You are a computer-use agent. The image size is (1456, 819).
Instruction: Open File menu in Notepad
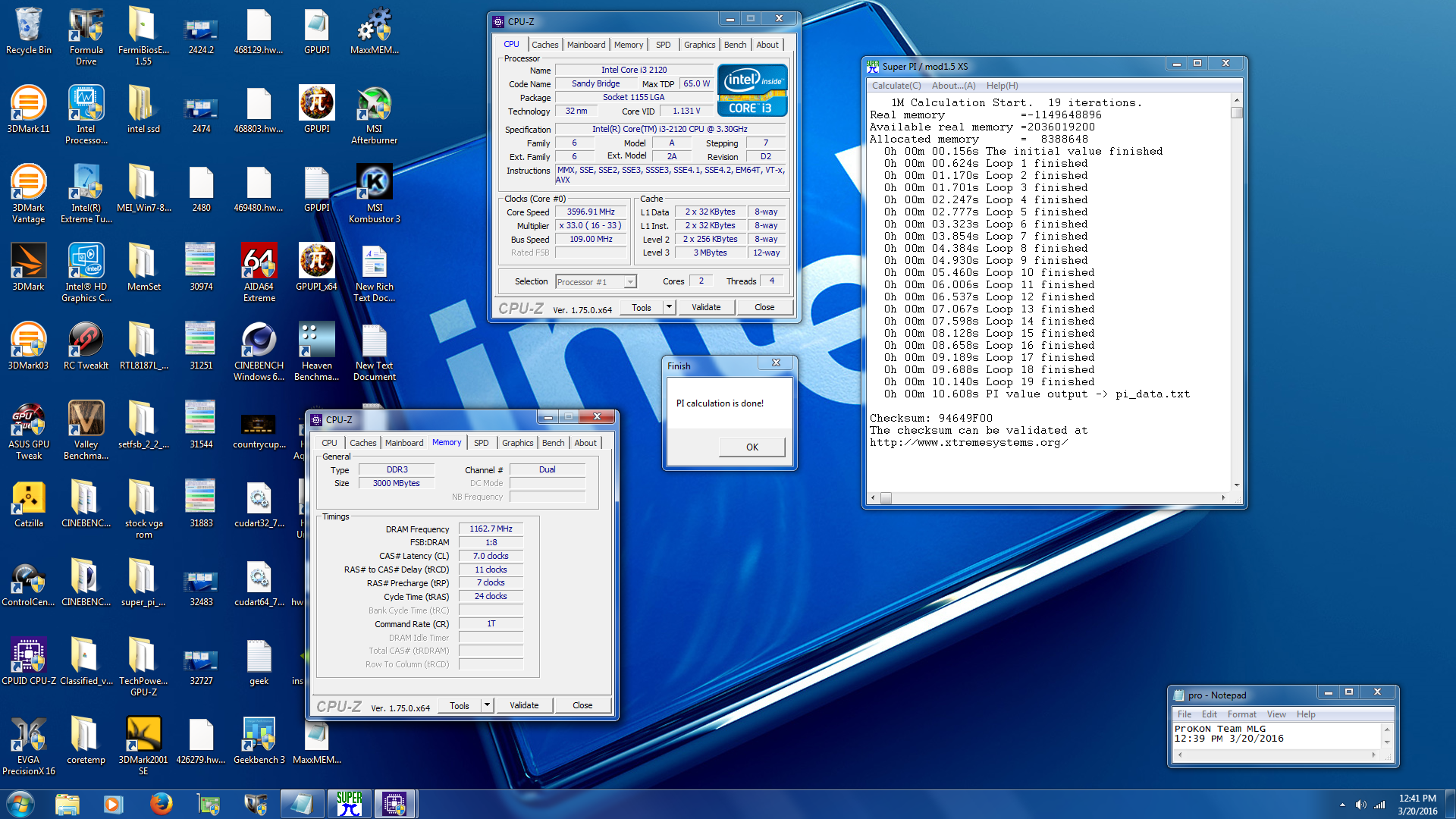[1184, 714]
